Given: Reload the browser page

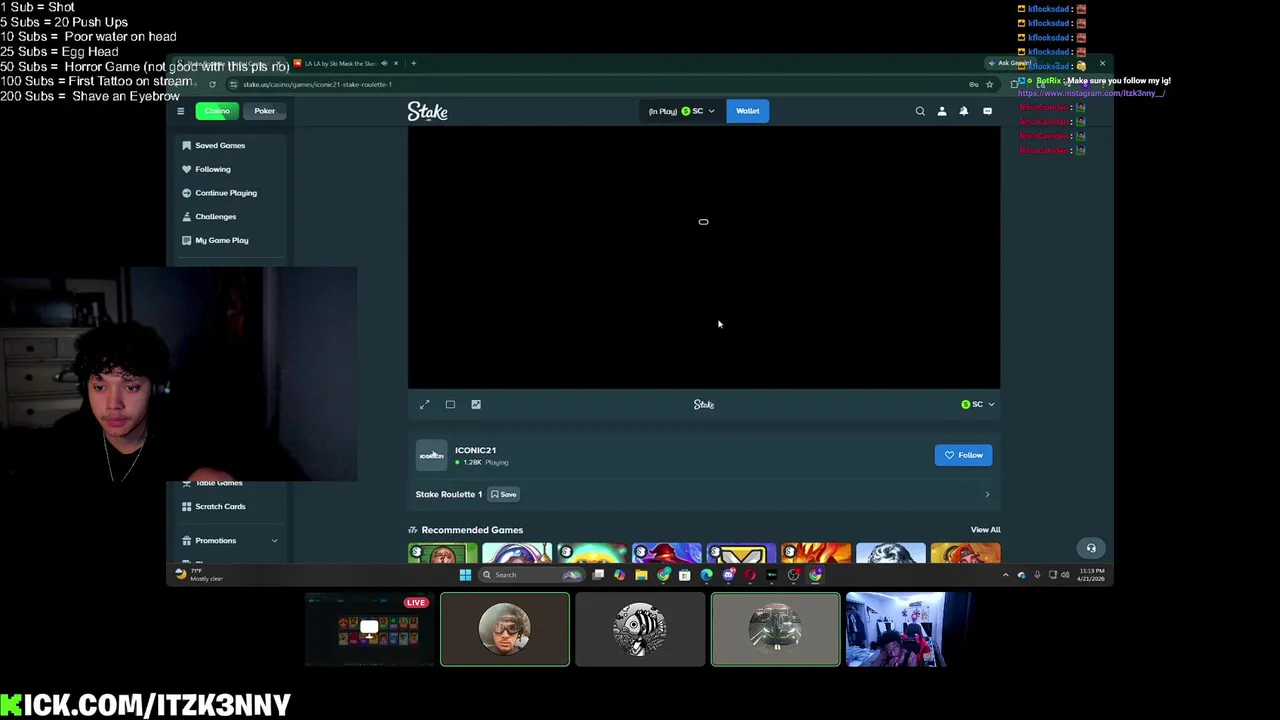Looking at the screenshot, I should (212, 84).
